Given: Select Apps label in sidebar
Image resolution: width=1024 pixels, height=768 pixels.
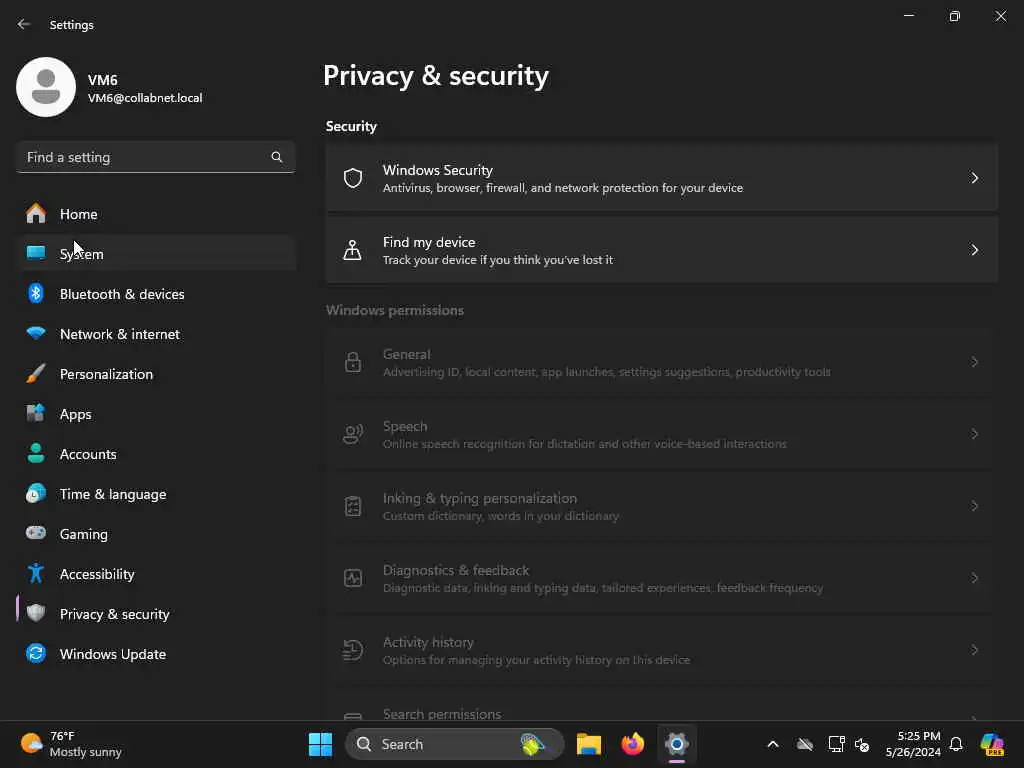Looking at the screenshot, I should point(76,414).
